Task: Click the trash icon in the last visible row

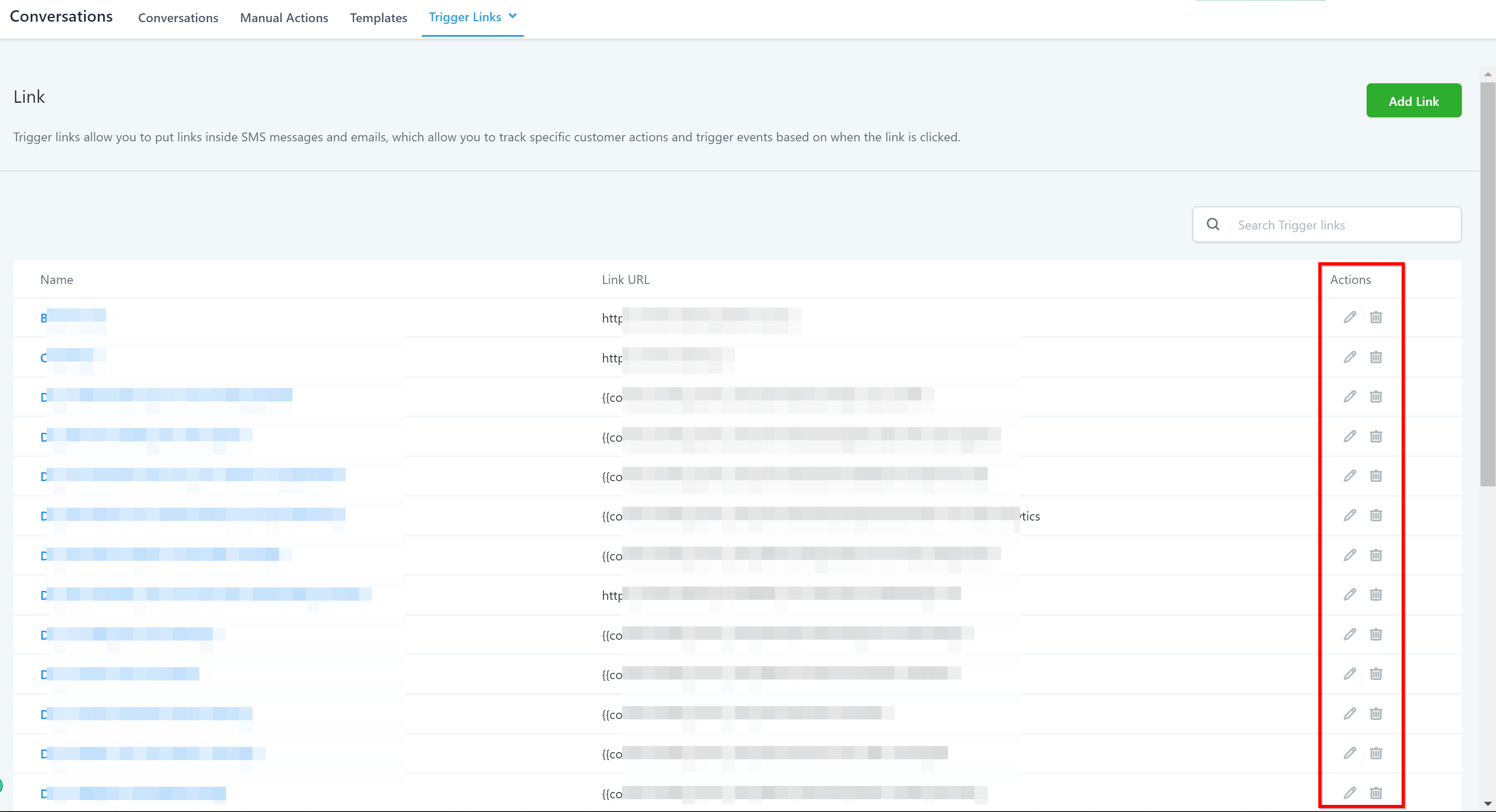Action: pos(1376,793)
